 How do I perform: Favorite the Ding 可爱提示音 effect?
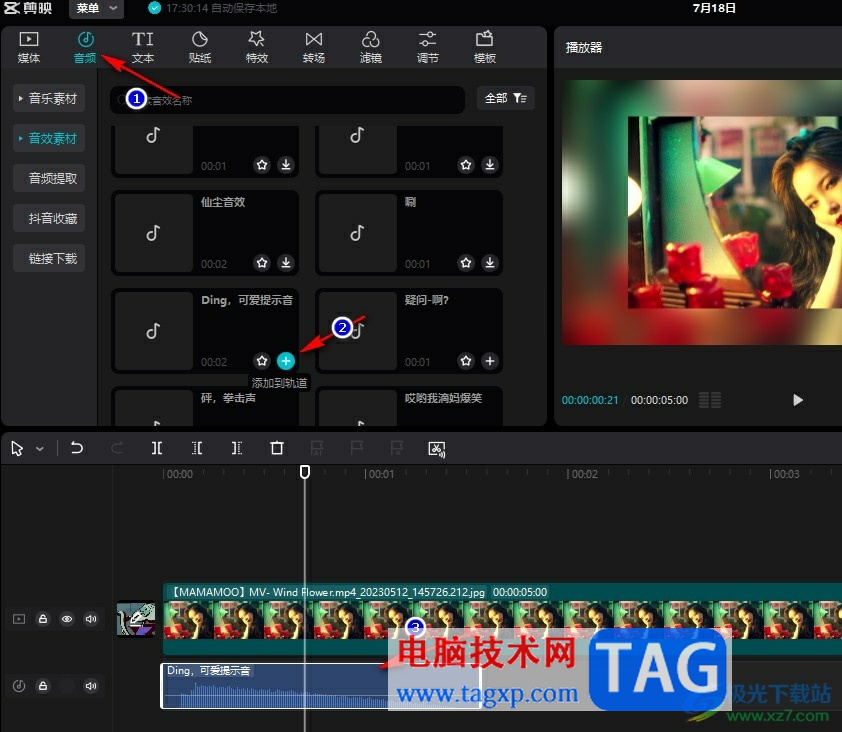point(262,361)
